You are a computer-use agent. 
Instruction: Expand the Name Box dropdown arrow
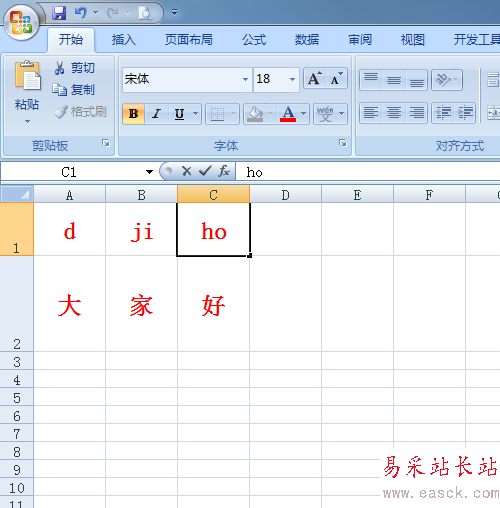pos(149,172)
